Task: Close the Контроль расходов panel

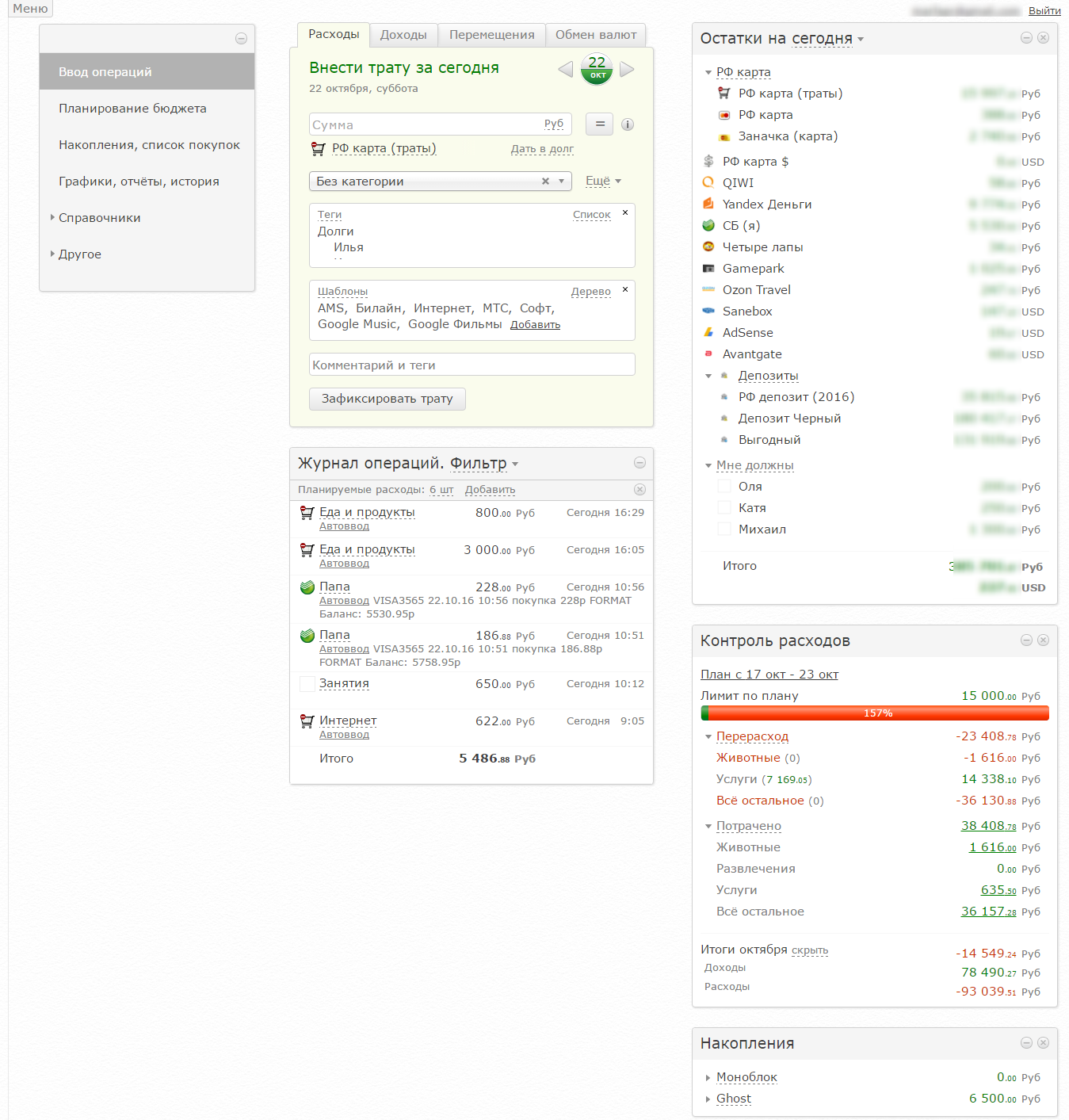Action: coord(1044,640)
